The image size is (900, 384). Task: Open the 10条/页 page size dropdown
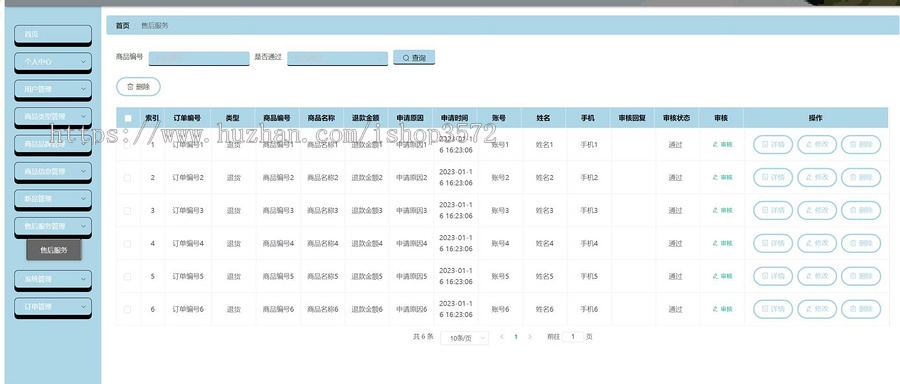(x=464, y=338)
